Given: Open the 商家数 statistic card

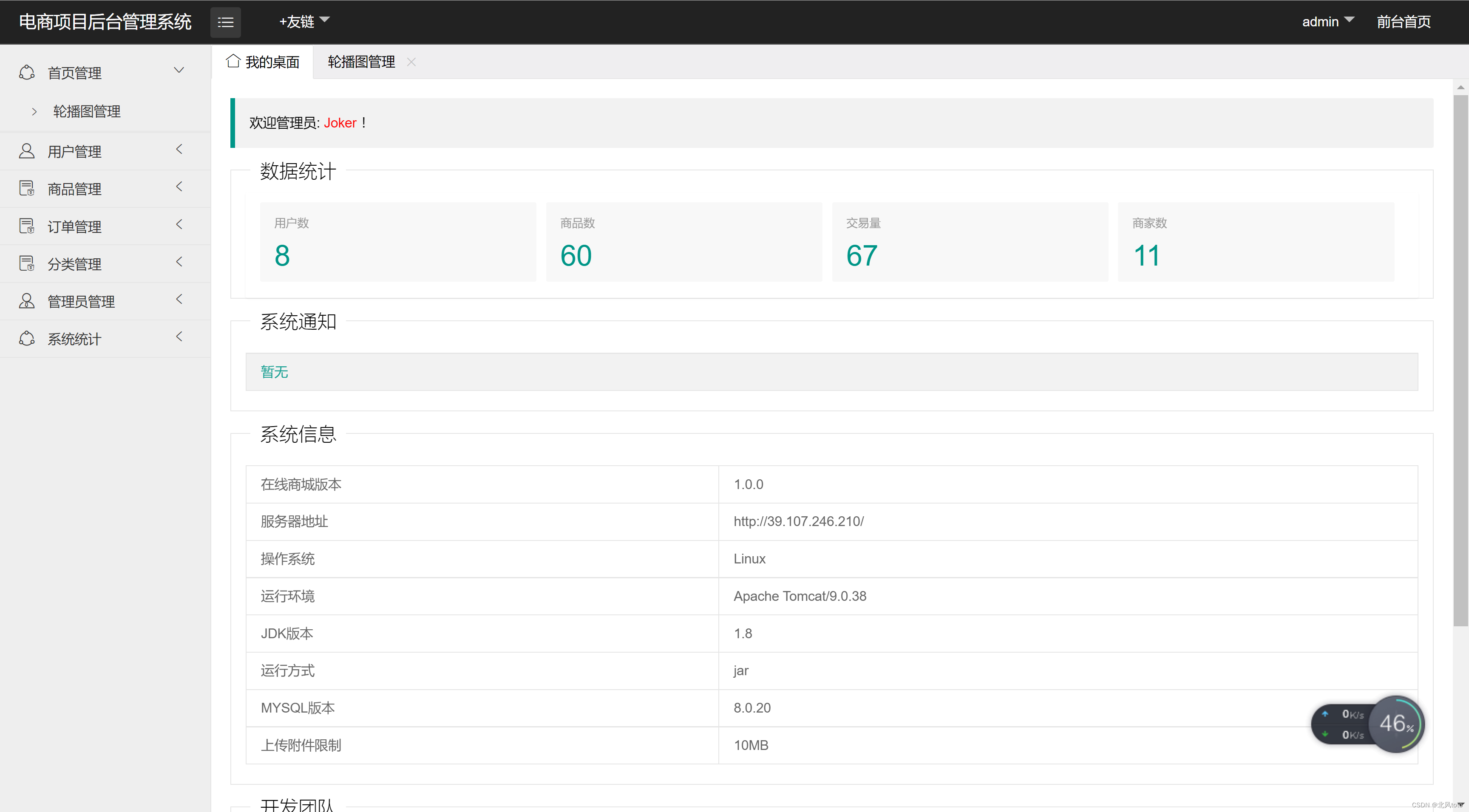Looking at the screenshot, I should [1256, 242].
